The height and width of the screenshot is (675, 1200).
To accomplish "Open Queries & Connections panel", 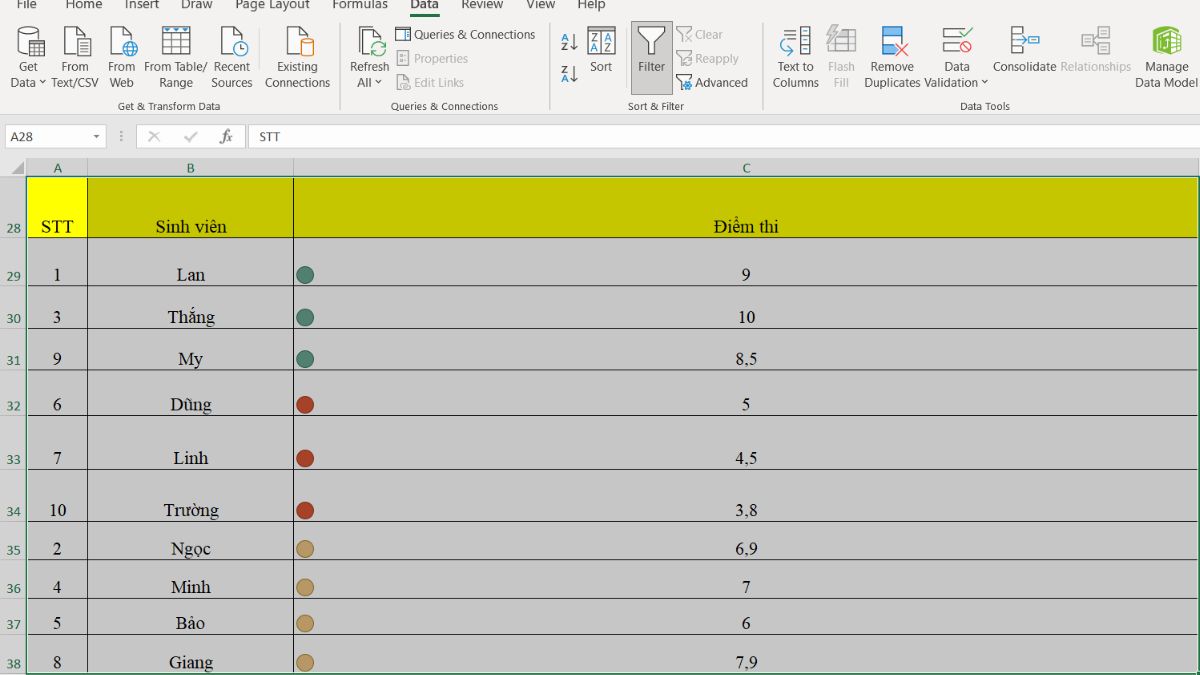I will click(x=465, y=33).
